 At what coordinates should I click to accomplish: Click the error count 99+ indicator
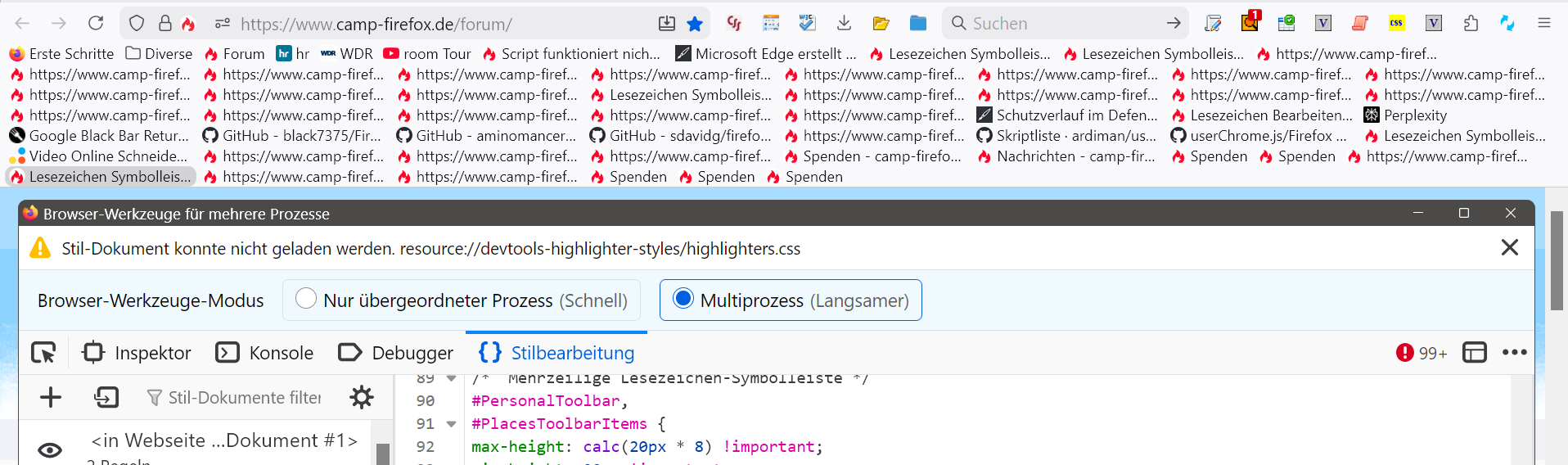(x=1422, y=353)
